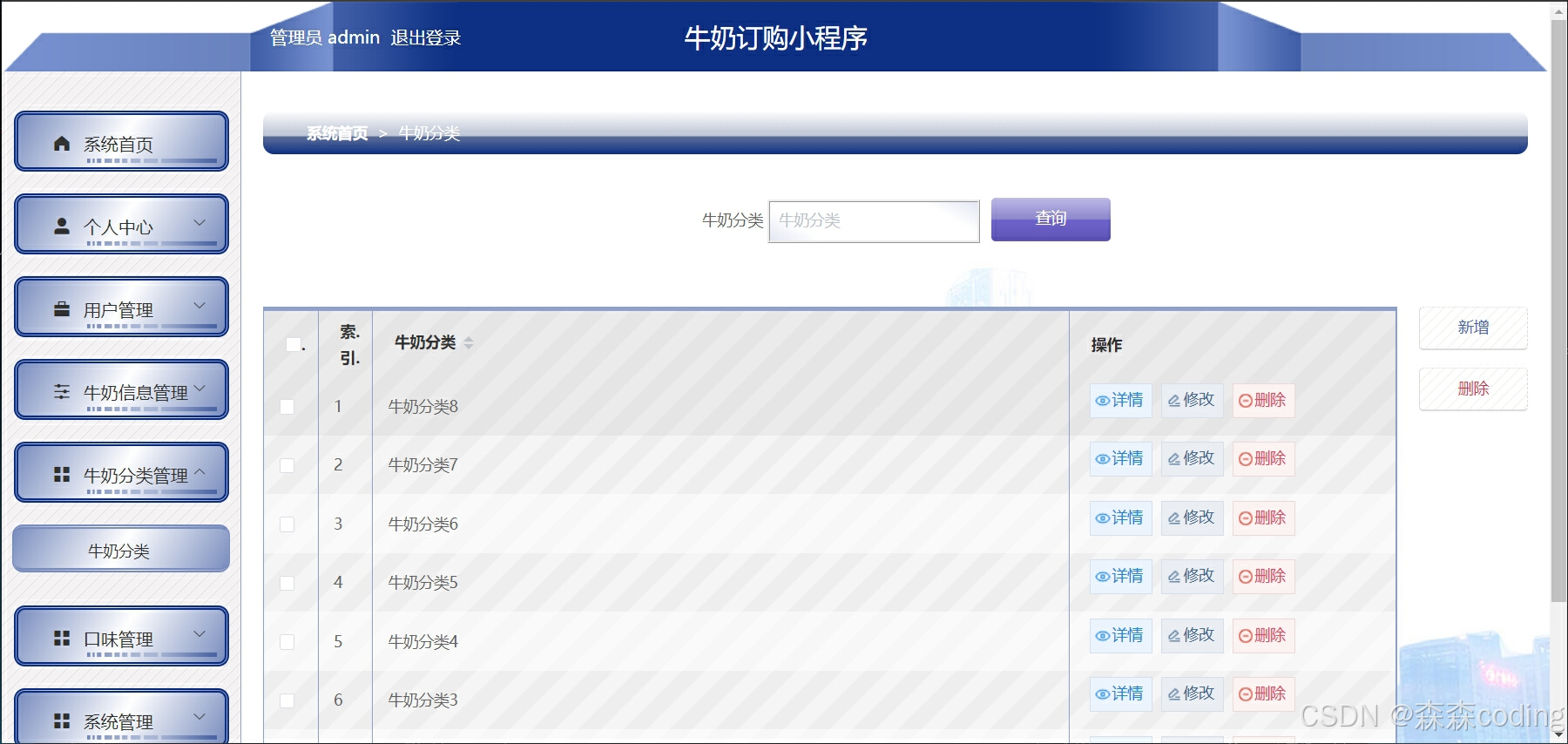The width and height of the screenshot is (1568, 744).
Task: View details of 牛奶分类5
Action: (x=1120, y=576)
